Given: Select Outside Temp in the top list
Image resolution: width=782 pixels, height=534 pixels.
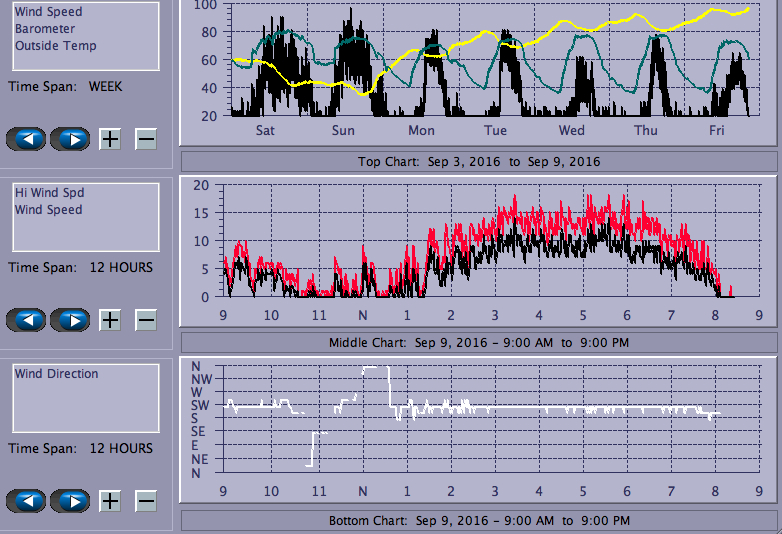Looking at the screenshot, I should [55, 46].
